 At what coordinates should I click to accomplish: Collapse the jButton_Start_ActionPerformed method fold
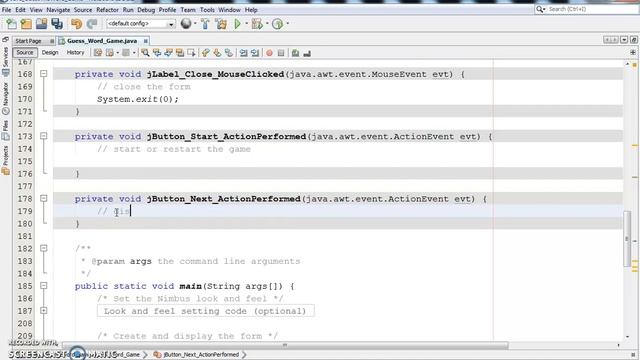(x=44, y=136)
